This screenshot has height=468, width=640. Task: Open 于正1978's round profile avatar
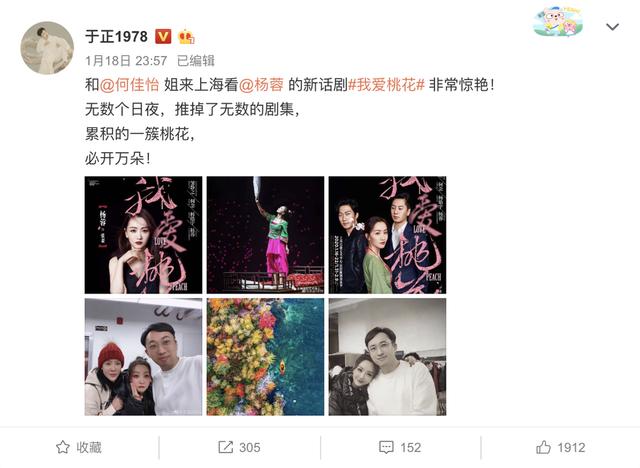[x=47, y=48]
